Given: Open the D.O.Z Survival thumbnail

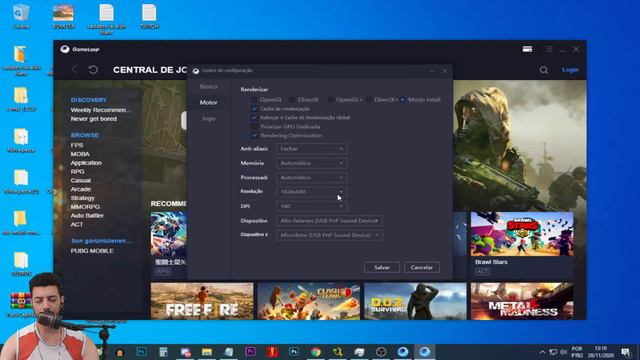Looking at the screenshot, I should click(415, 301).
